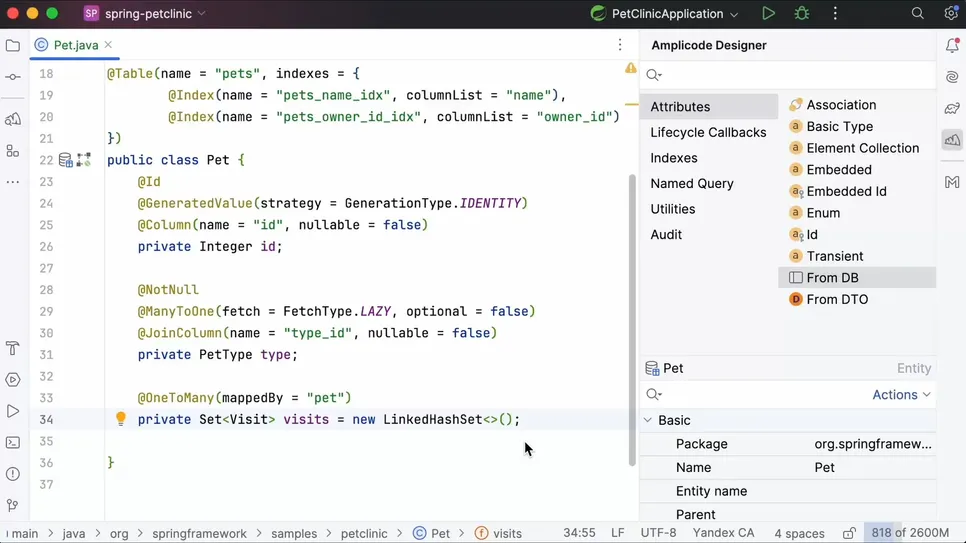Open the Actions dropdown in Pet entity panel

coord(901,394)
